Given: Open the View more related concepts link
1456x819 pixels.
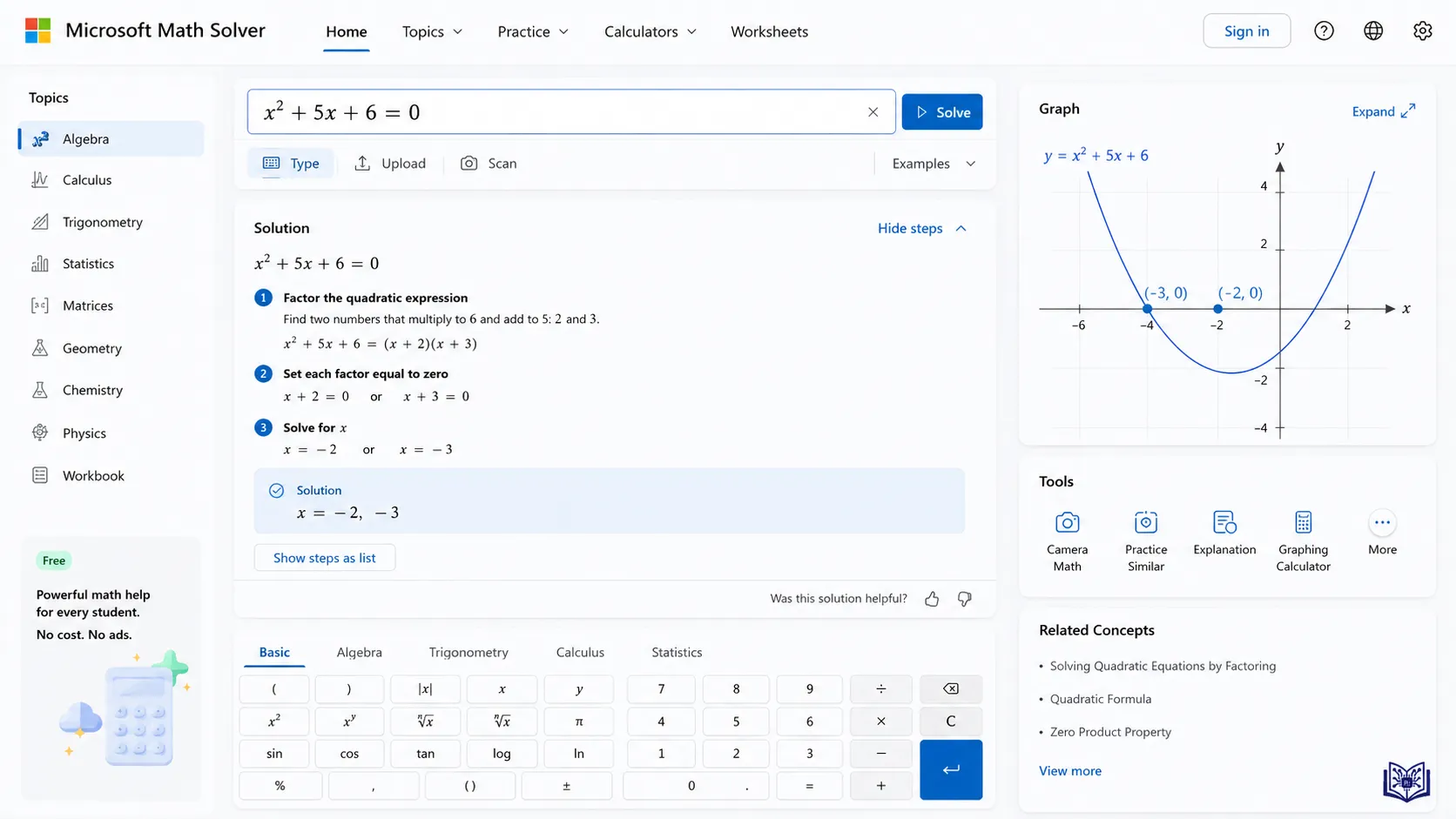Looking at the screenshot, I should (x=1069, y=770).
